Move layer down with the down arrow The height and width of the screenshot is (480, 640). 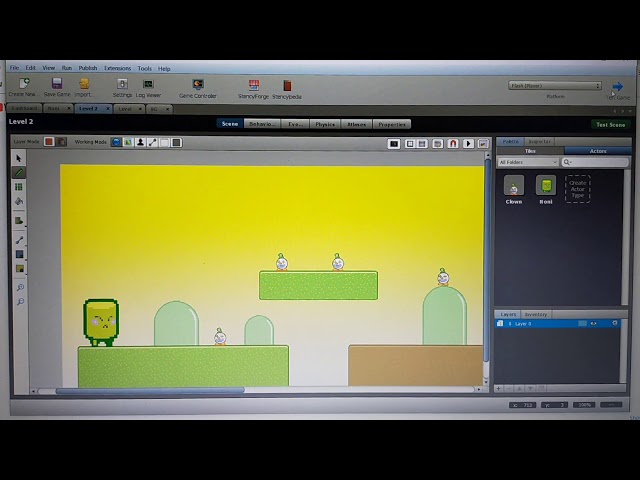pyautogui.click(x=530, y=389)
